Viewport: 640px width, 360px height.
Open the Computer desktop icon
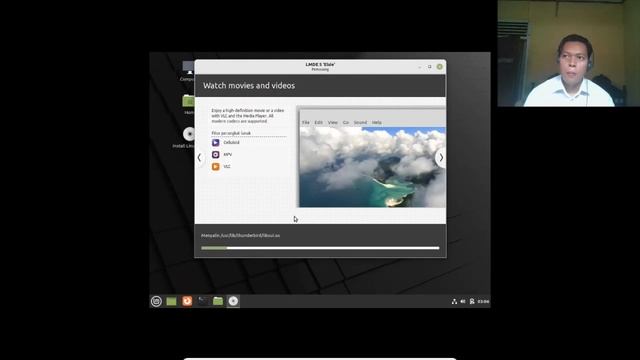click(x=188, y=71)
